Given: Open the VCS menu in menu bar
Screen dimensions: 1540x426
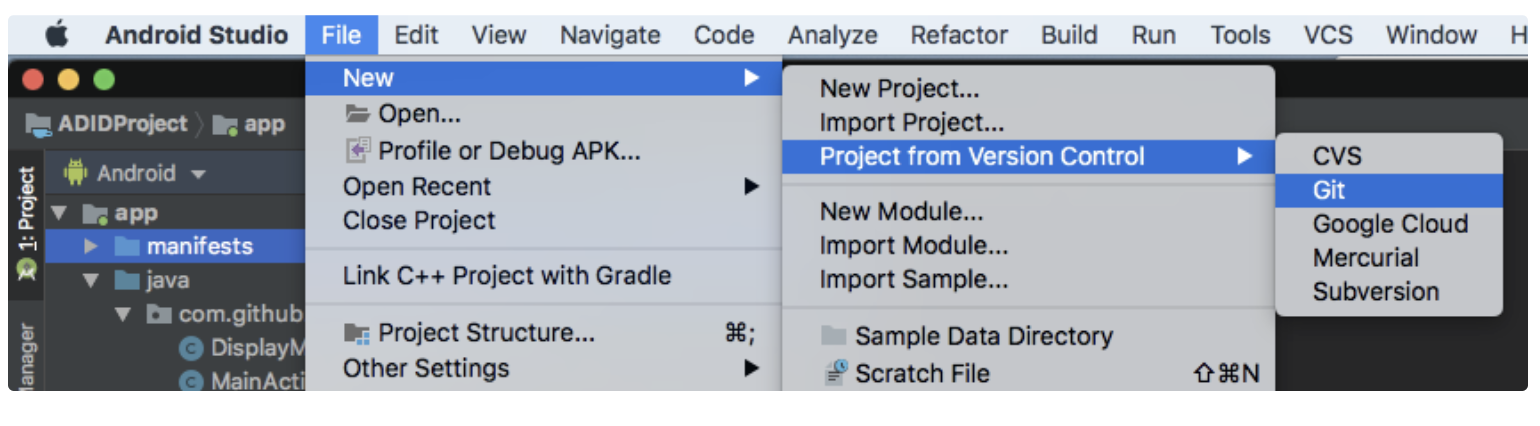Looking at the screenshot, I should click(1328, 35).
